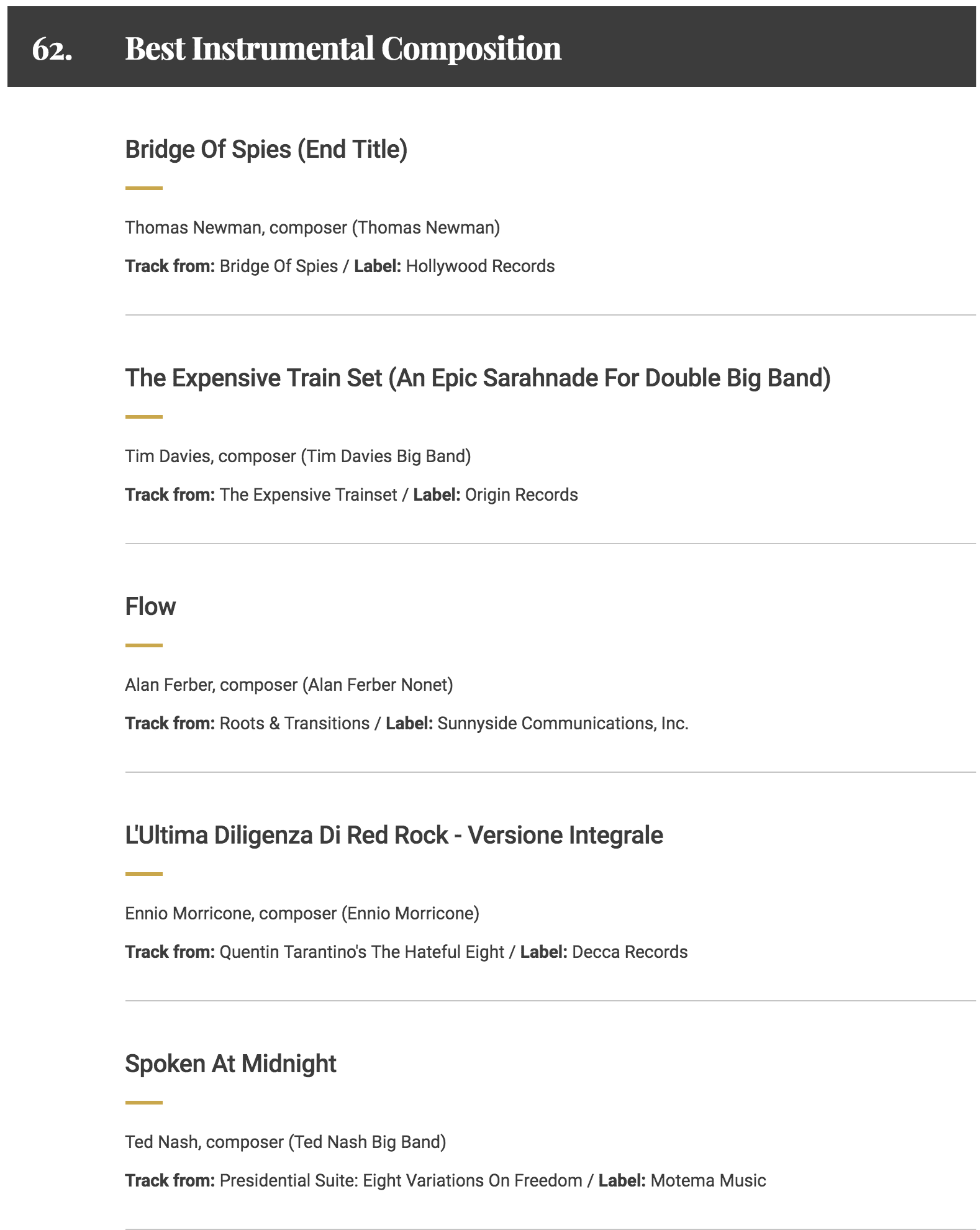Click the Alan Ferber Nonet composer credit
Viewport: 980px width, 1230px height.
(x=289, y=685)
